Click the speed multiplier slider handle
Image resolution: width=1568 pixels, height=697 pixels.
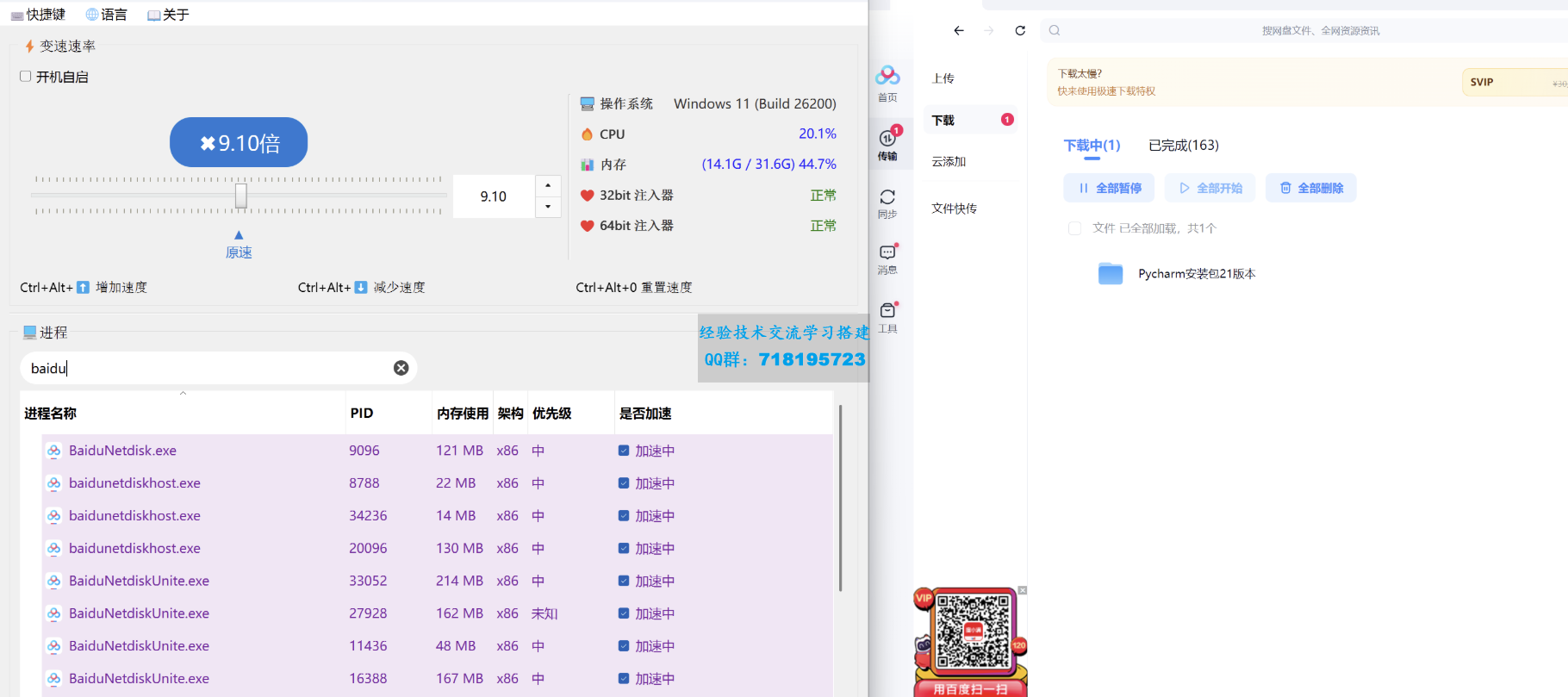point(241,196)
